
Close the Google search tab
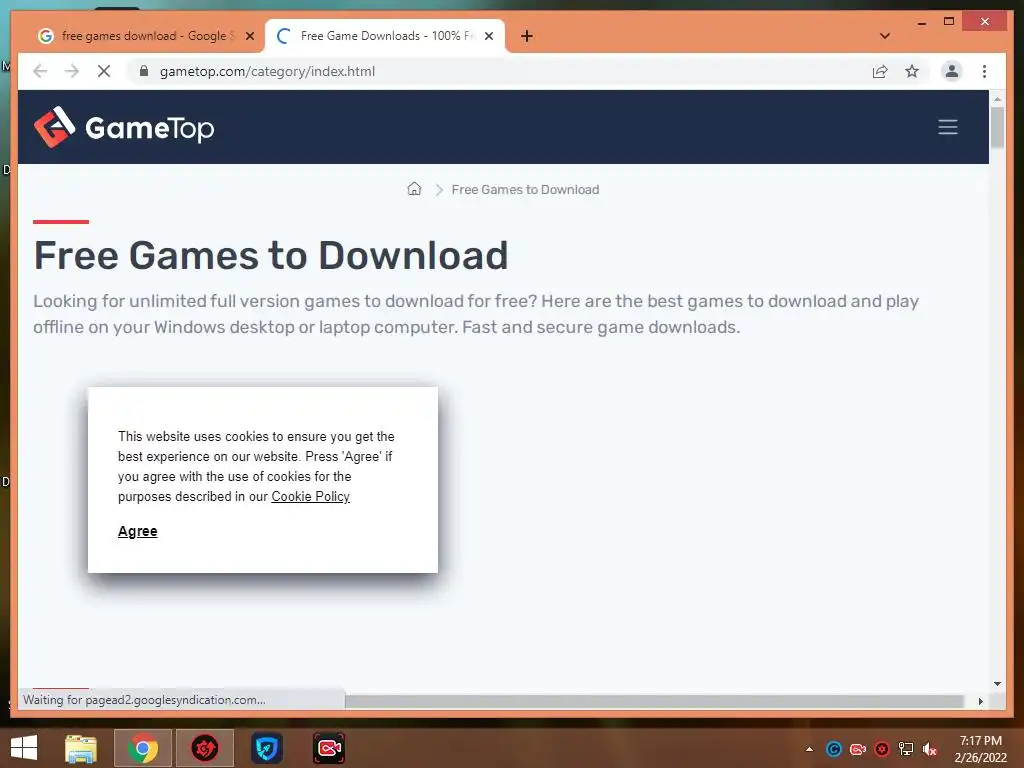click(249, 36)
